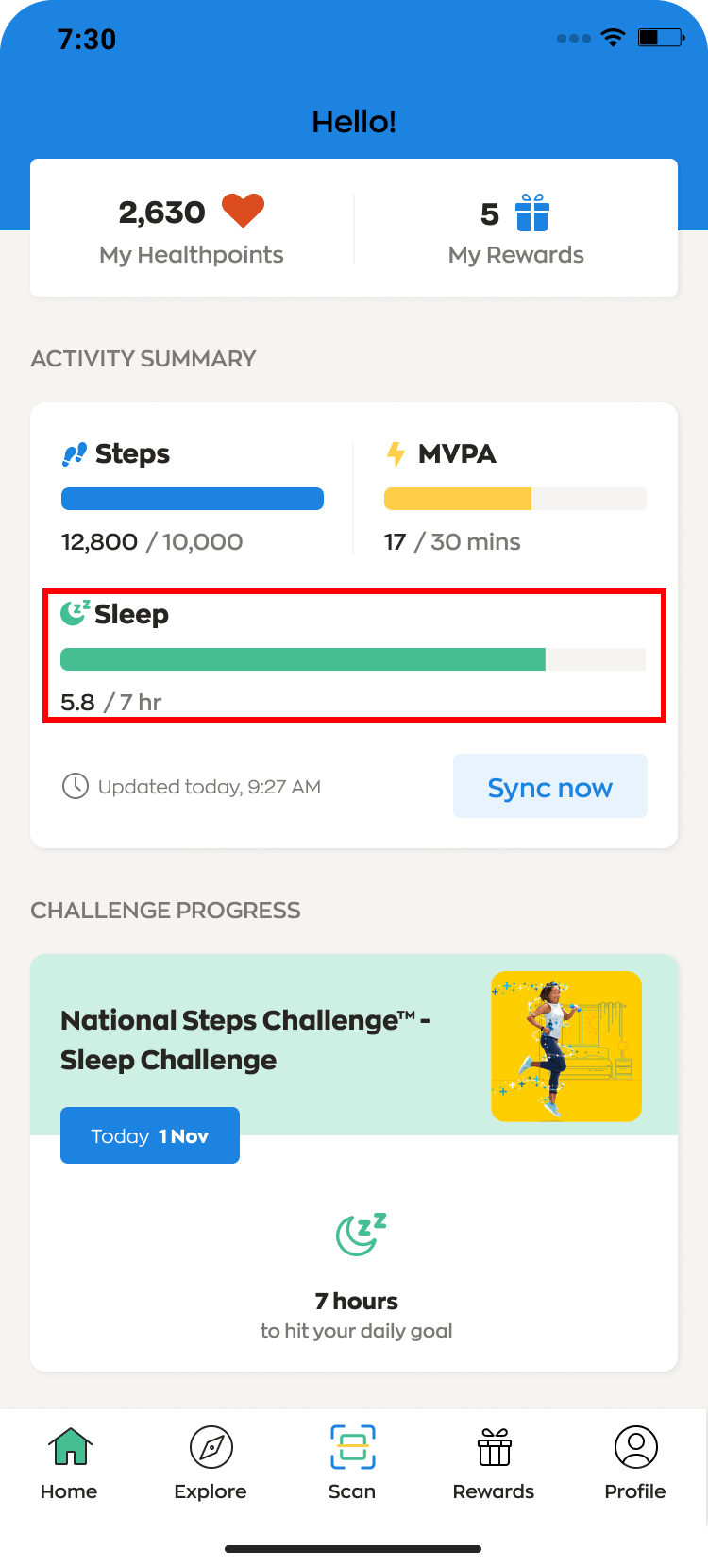This screenshot has height=1568, width=708.
Task: Open the blue gift rewards icon
Action: coord(532,213)
